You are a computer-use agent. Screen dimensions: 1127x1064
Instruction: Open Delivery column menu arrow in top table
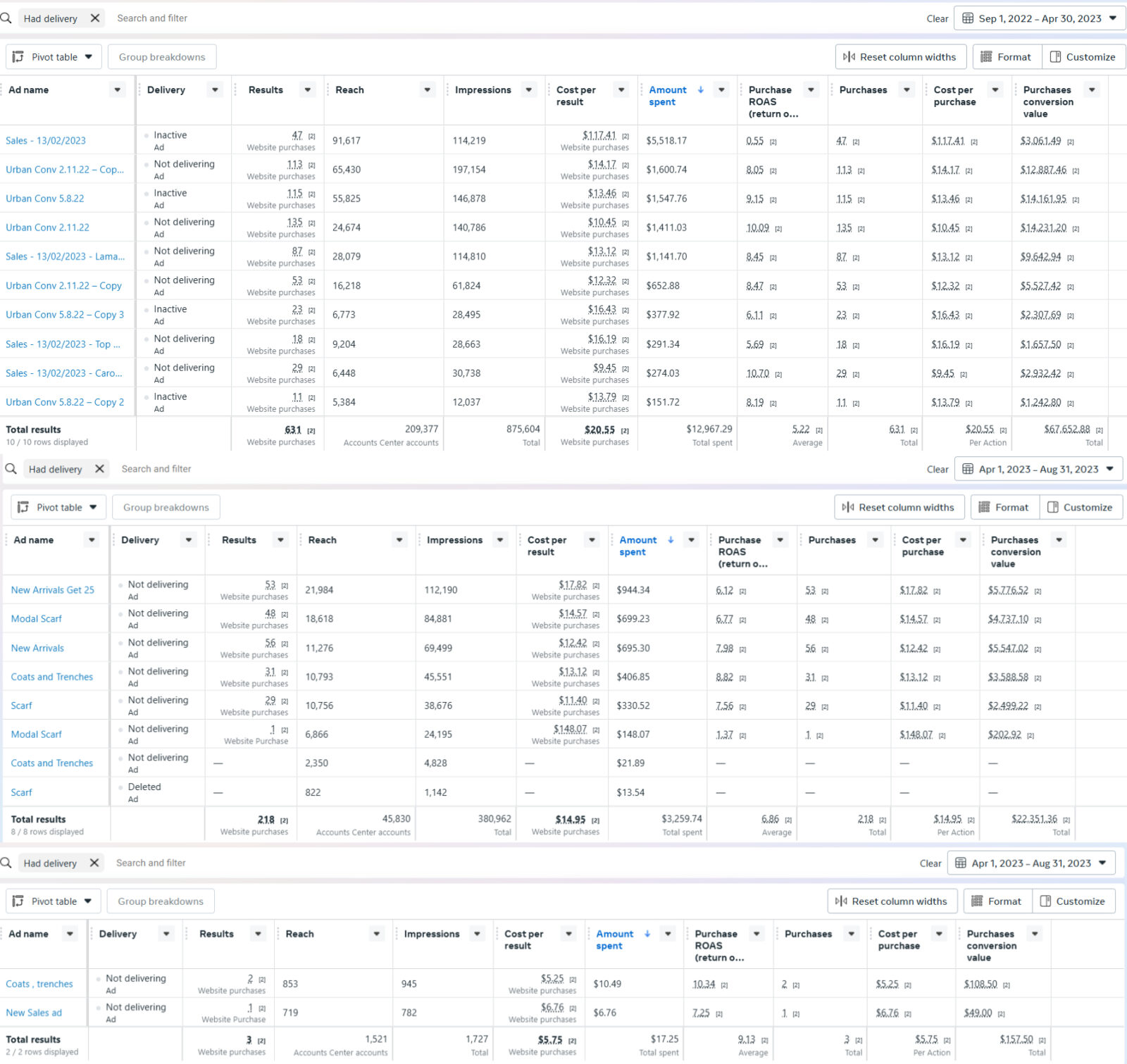216,89
